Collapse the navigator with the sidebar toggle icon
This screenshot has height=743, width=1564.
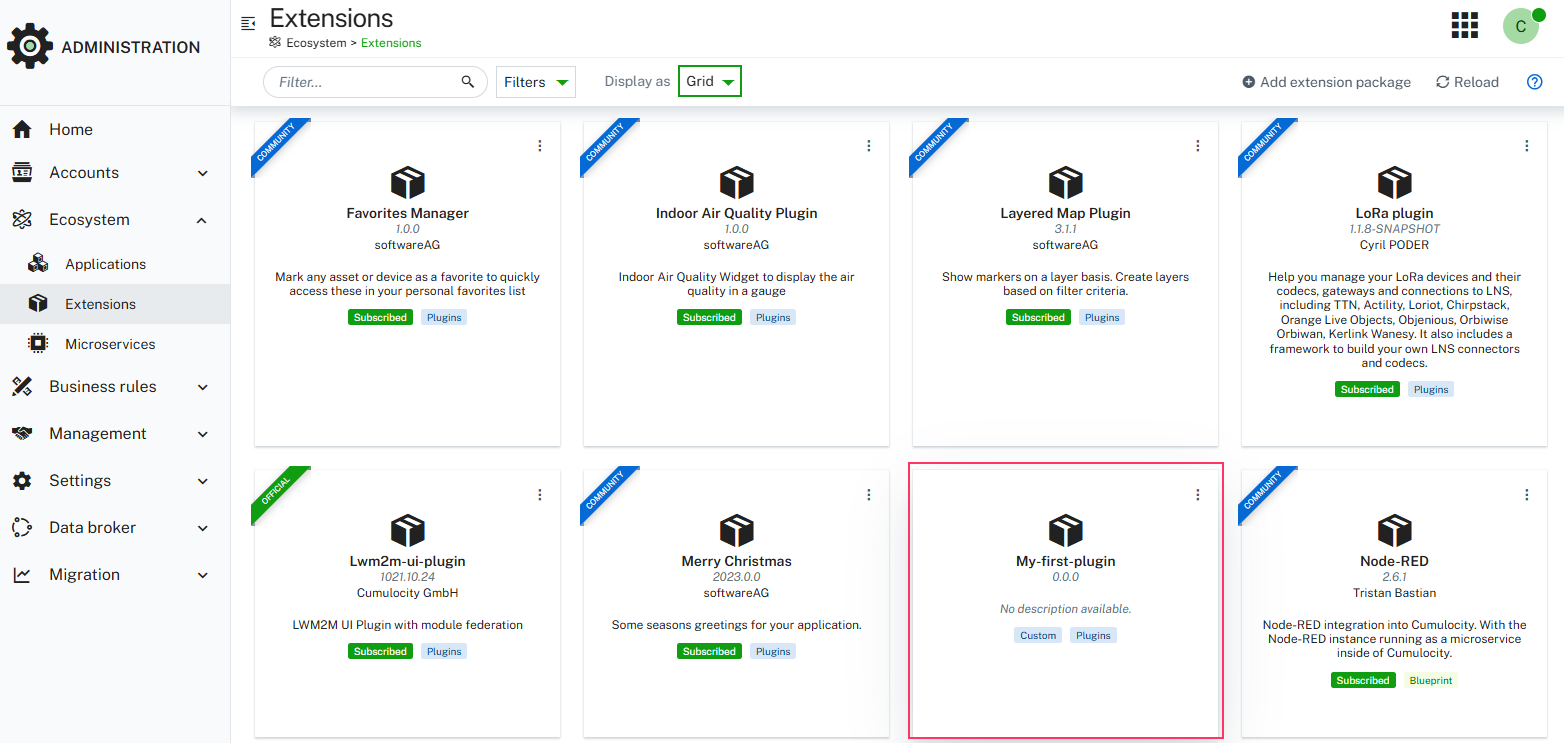(249, 23)
